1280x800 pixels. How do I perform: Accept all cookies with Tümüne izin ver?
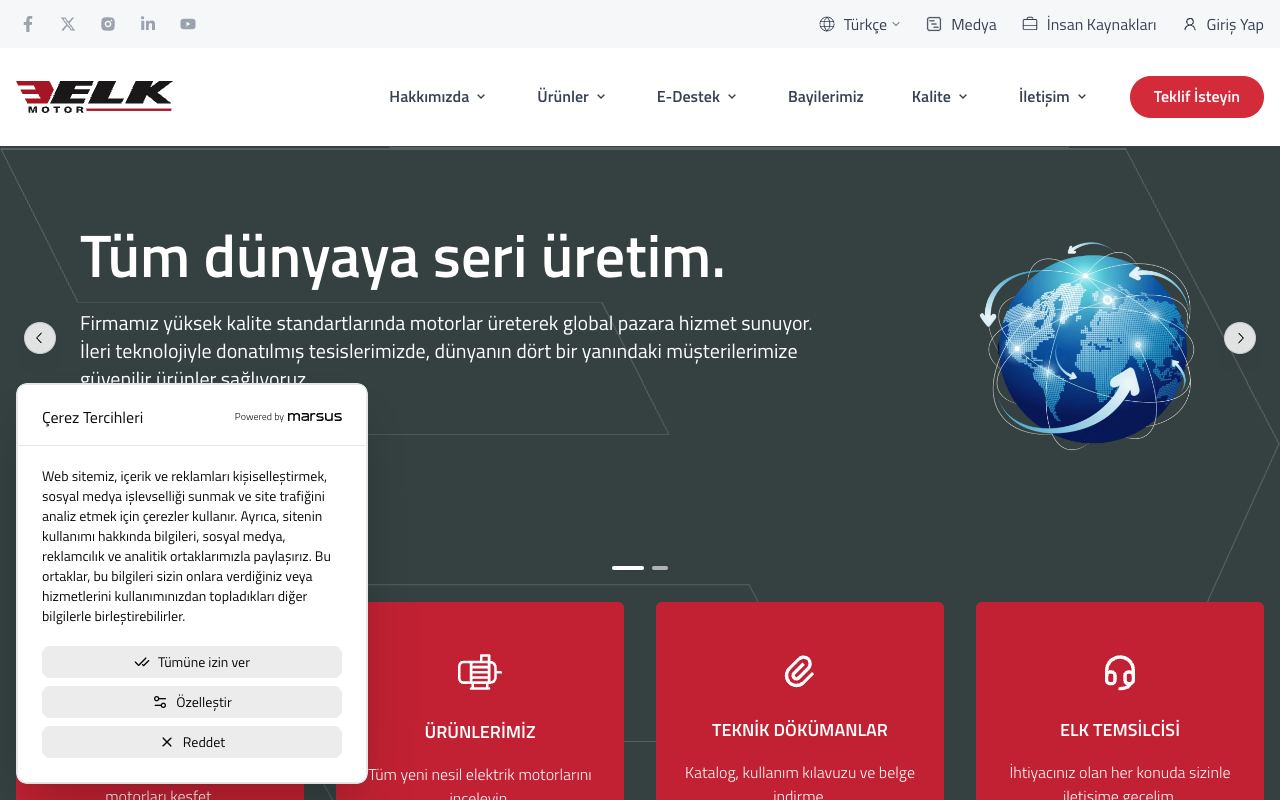click(192, 662)
